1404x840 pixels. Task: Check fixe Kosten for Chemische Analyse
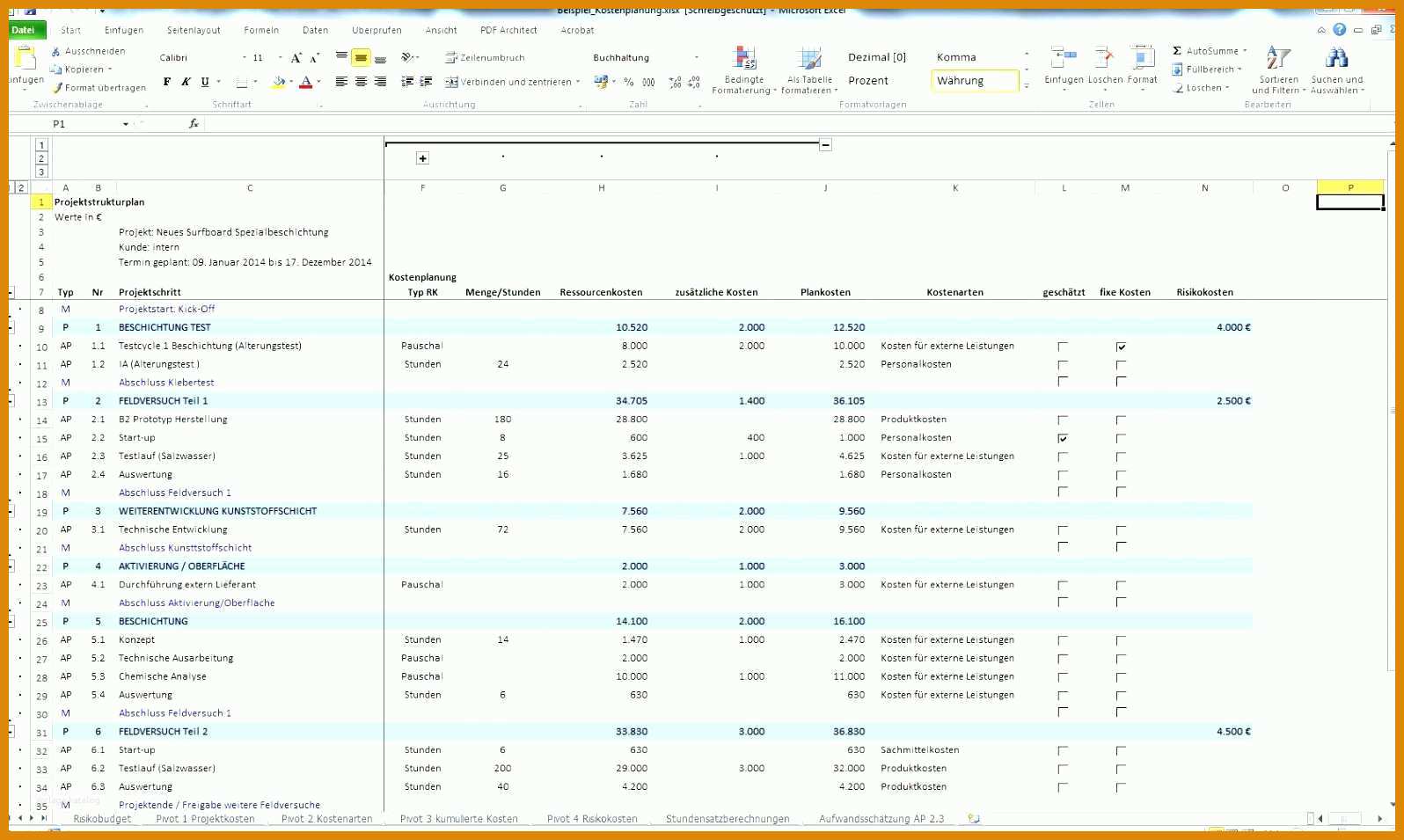1121,677
